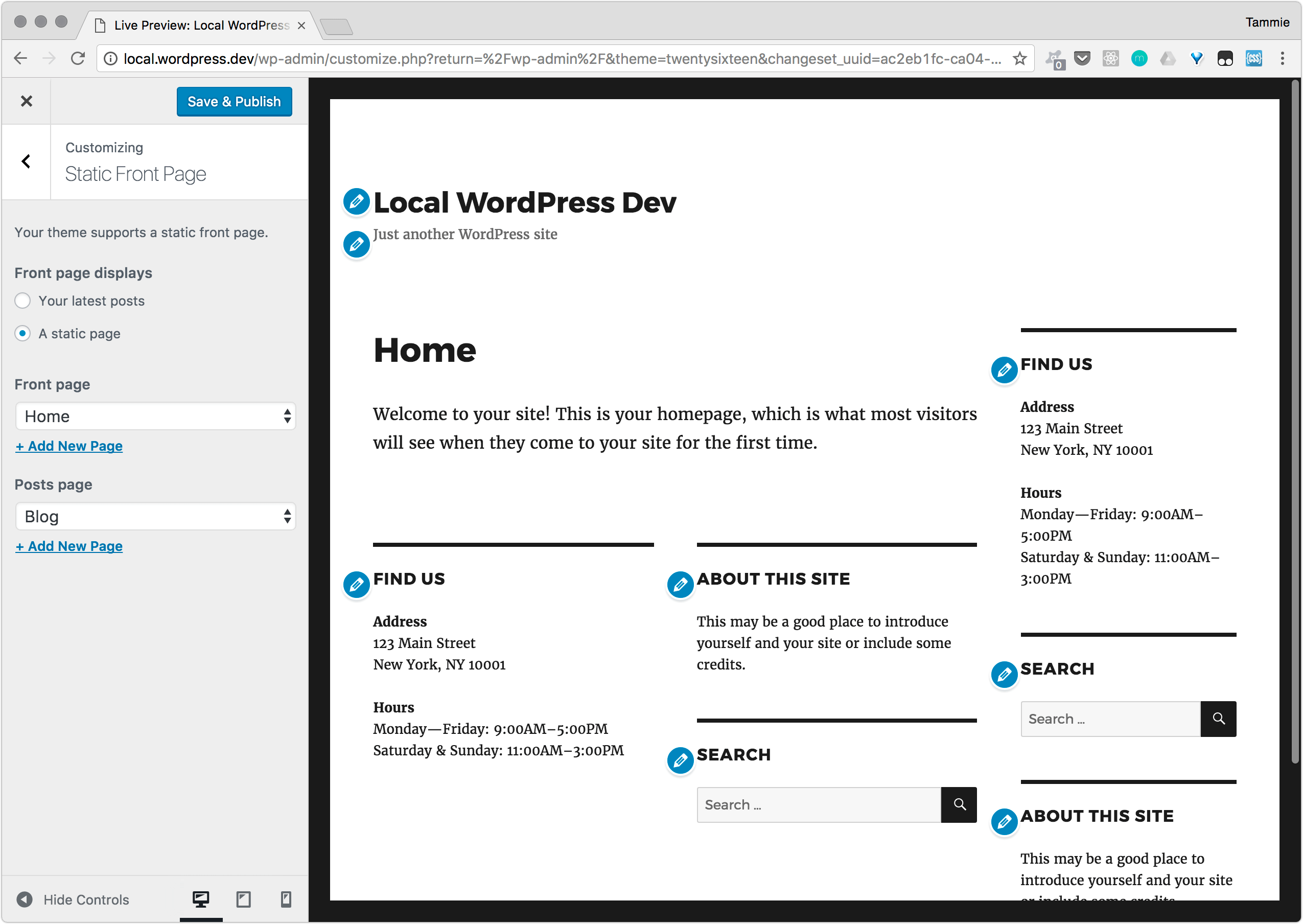Open the Posts page dropdown showing Blog
Screen dimensions: 1303x924
coord(156,517)
